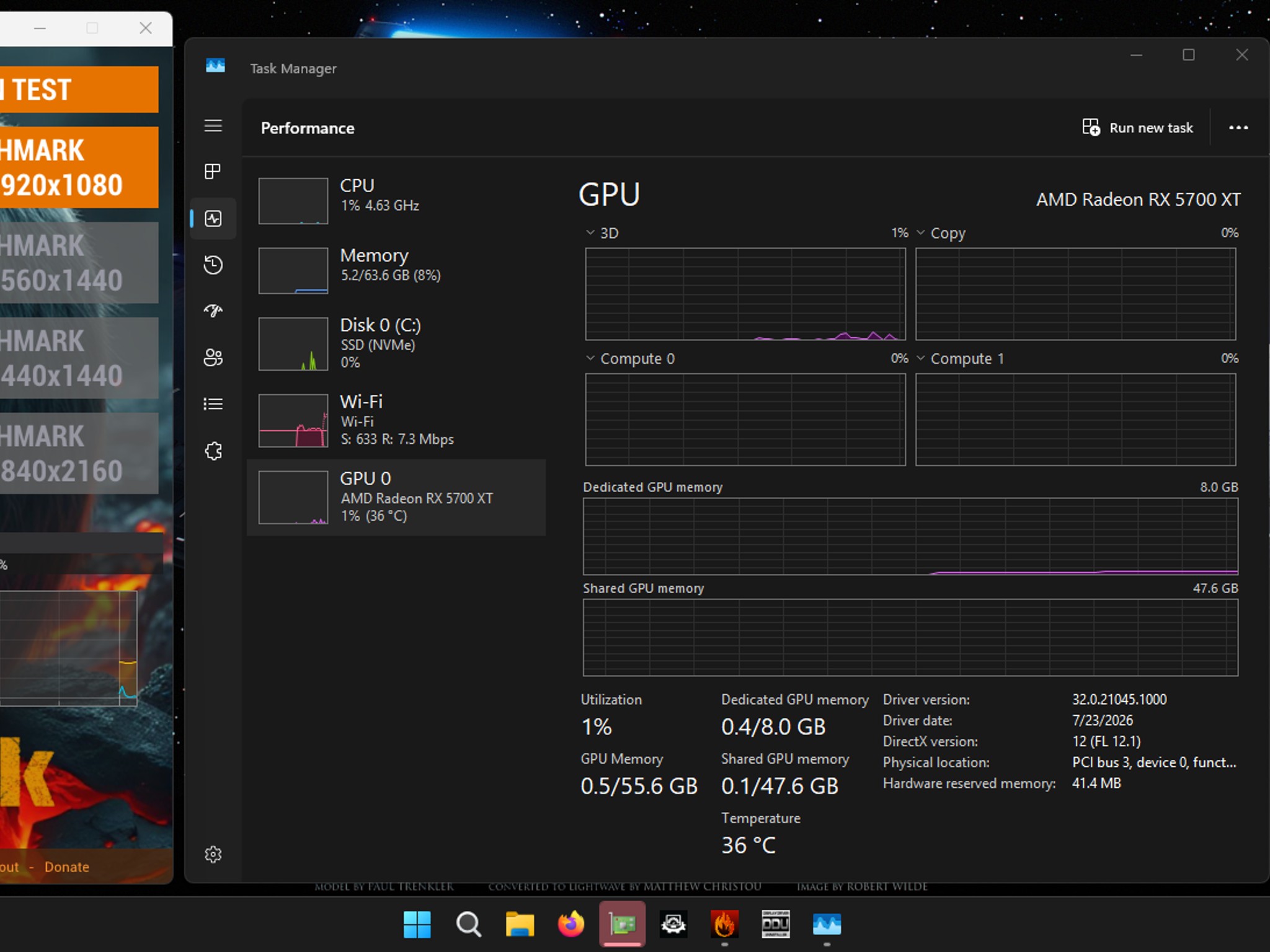Select the GPU 0 performance entry
This screenshot has height=952, width=1270.
[x=396, y=497]
